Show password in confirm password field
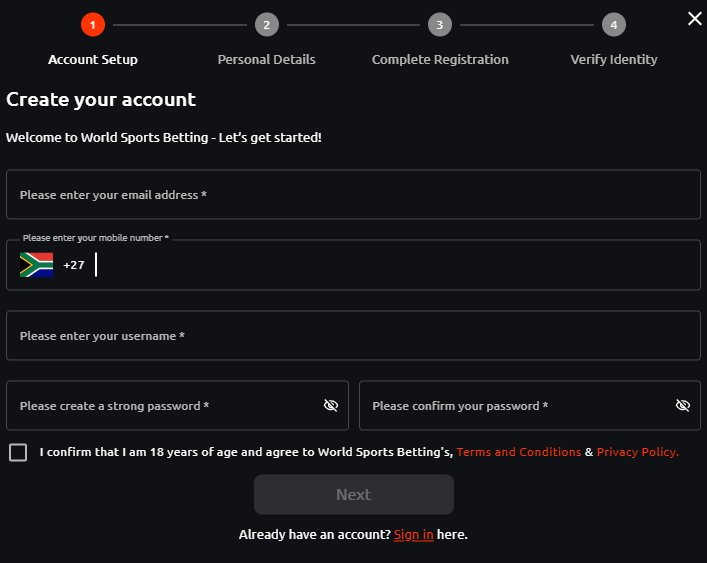Image resolution: width=707 pixels, height=563 pixels. point(683,406)
